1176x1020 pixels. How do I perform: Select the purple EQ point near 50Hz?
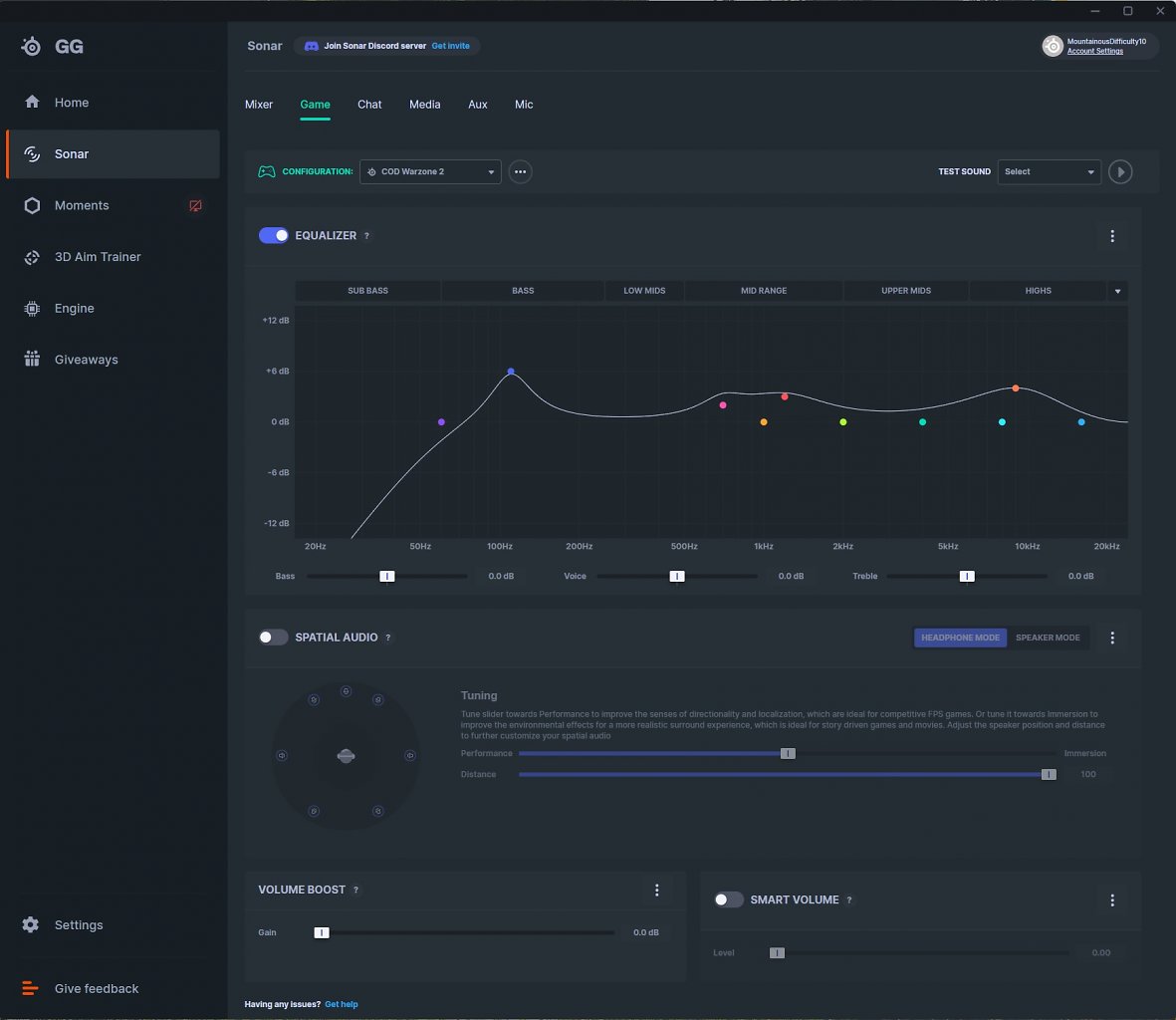[441, 422]
